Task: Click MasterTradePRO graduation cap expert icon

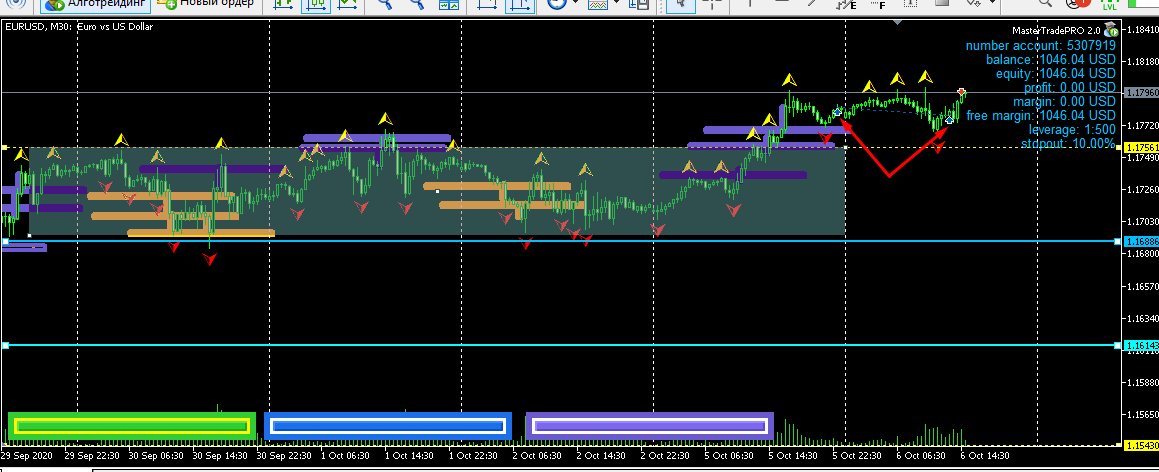Action: 1111,30
